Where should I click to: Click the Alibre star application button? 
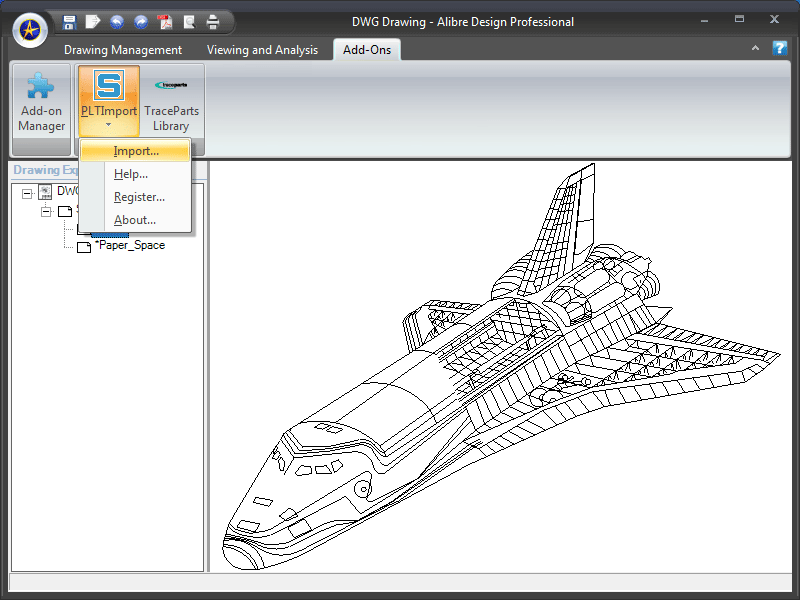click(x=30, y=30)
